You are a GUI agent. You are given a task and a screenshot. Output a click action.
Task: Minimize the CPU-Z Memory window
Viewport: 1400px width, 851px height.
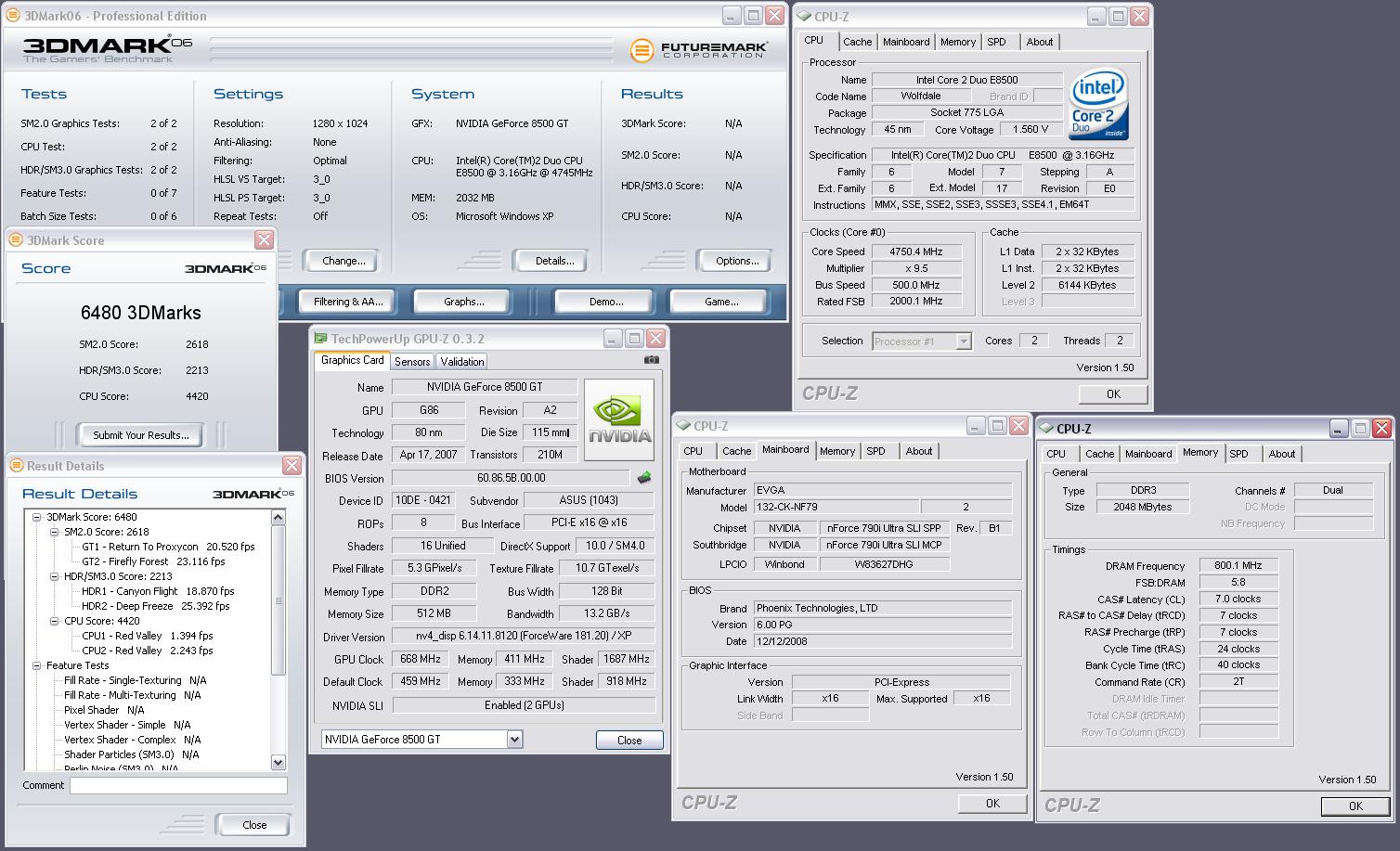(1338, 429)
